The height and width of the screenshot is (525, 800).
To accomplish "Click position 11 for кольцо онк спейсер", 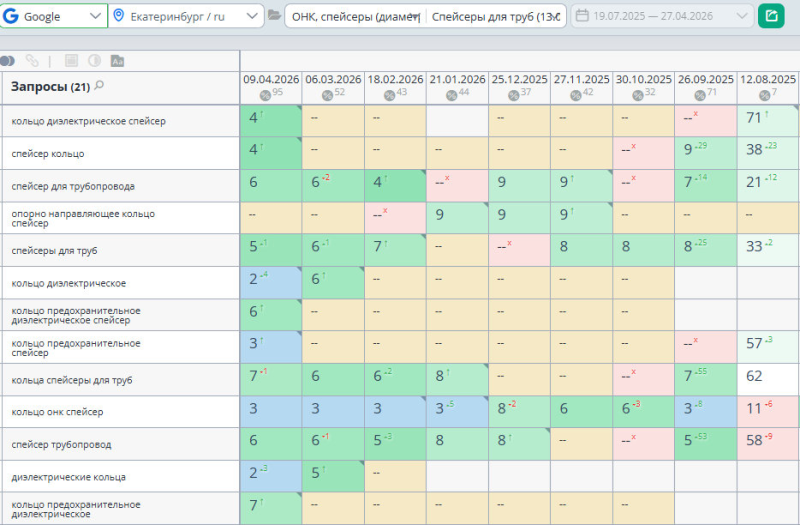I will [x=768, y=412].
